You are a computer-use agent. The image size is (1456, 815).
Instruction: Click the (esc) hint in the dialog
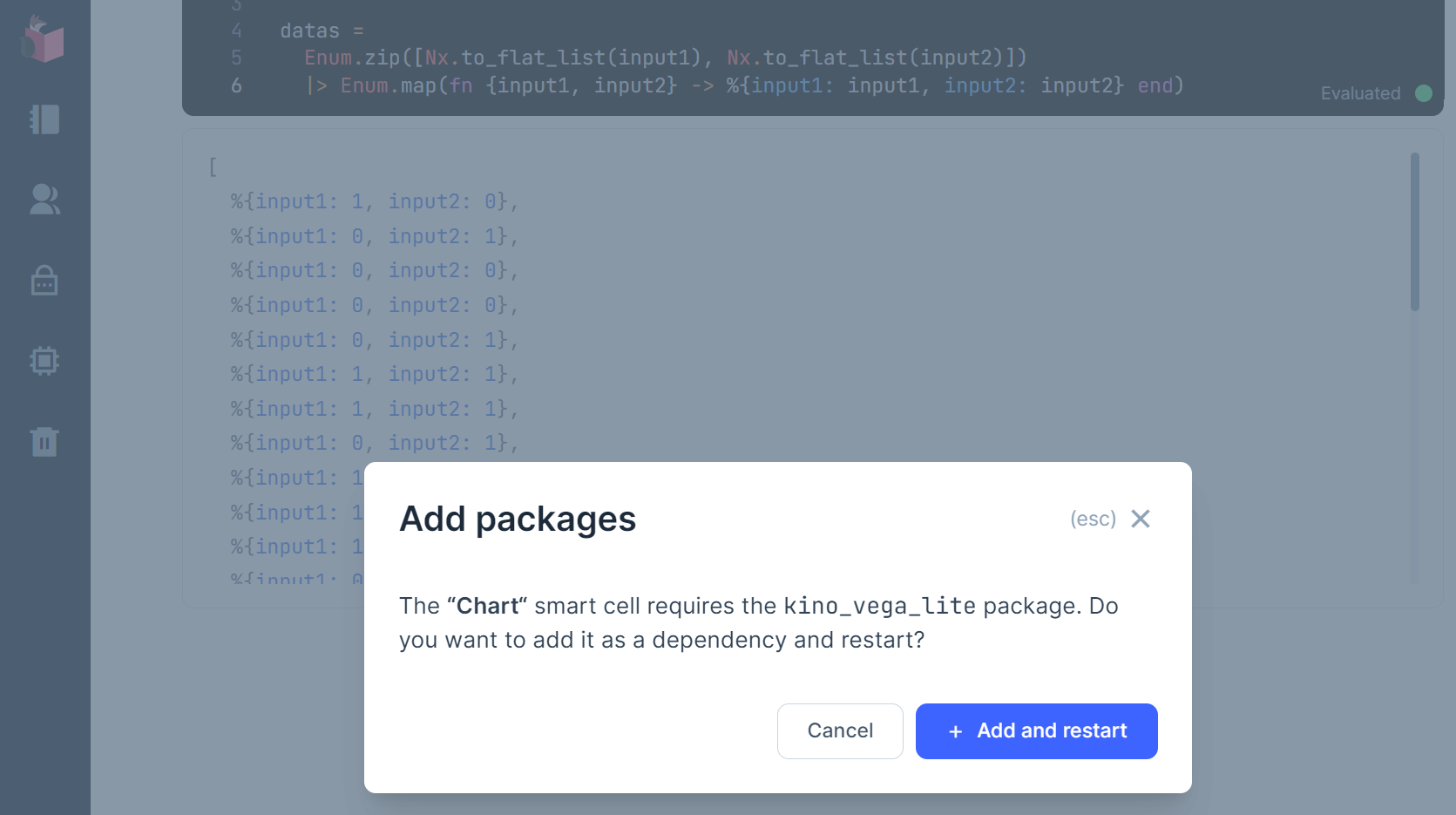tap(1093, 519)
